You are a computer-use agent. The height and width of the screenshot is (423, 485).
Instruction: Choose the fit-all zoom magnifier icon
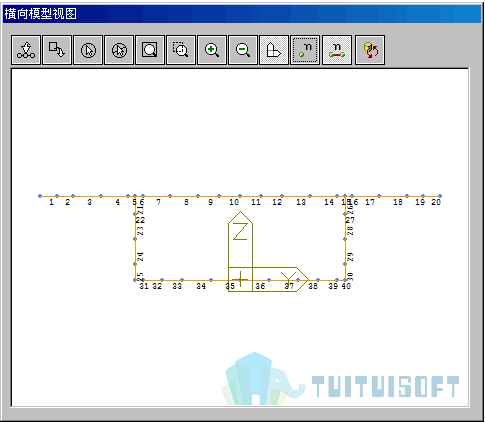(x=150, y=50)
